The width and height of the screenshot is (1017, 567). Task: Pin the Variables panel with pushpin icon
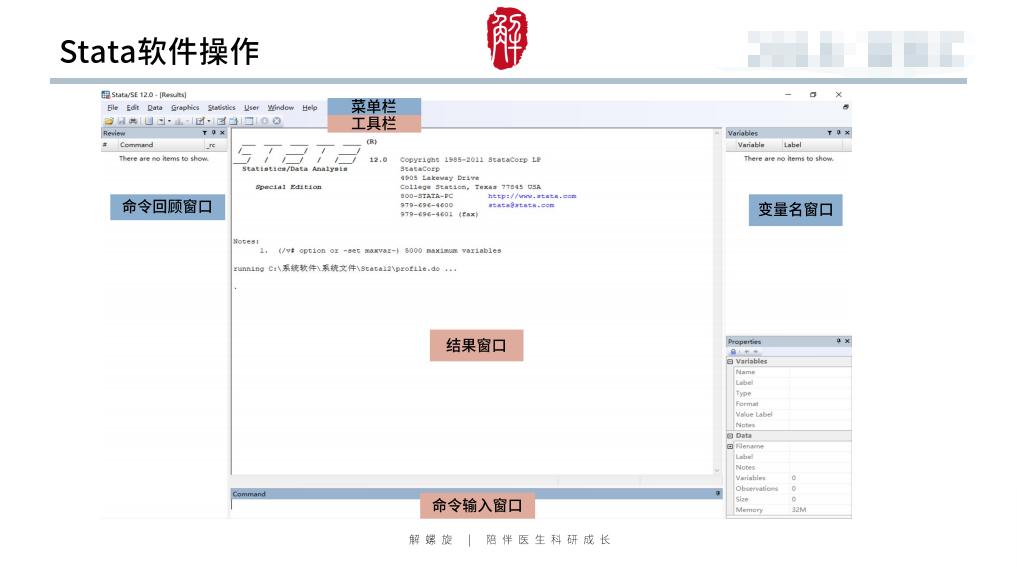(x=839, y=133)
